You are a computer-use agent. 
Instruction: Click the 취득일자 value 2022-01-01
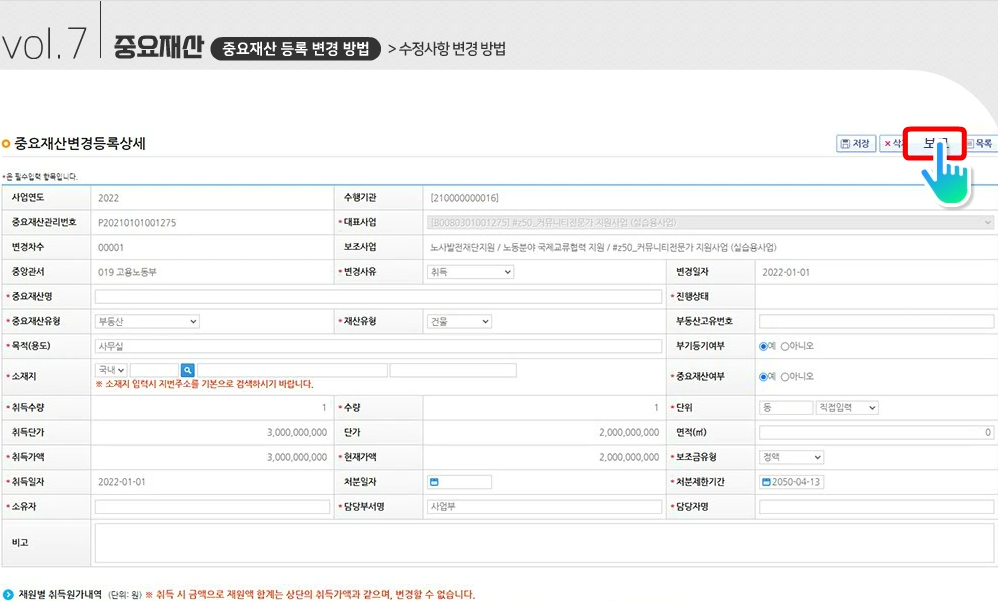[x=122, y=482]
